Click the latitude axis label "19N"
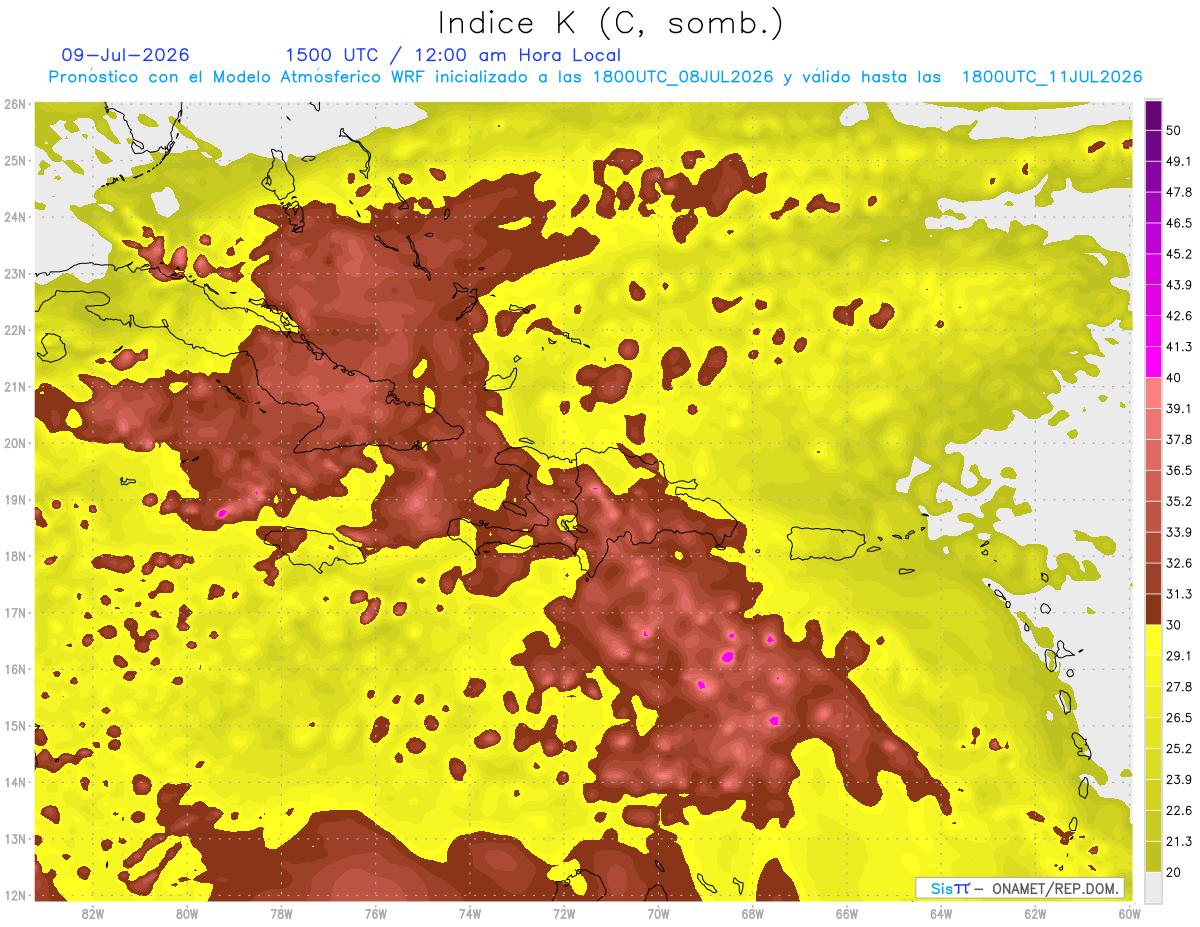The width and height of the screenshot is (1200, 927). pyautogui.click(x=14, y=500)
